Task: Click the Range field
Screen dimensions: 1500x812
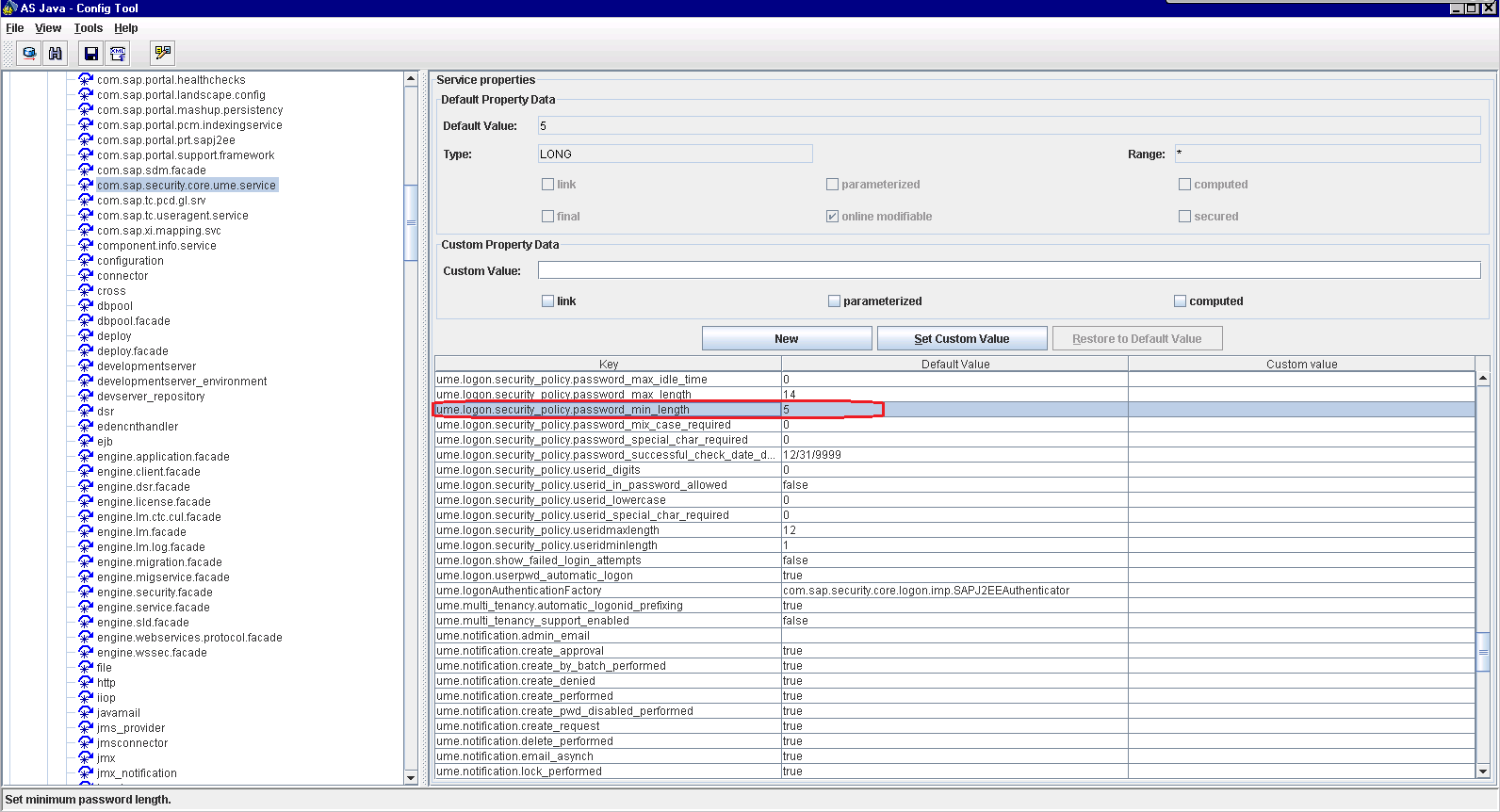Action: (x=1328, y=154)
